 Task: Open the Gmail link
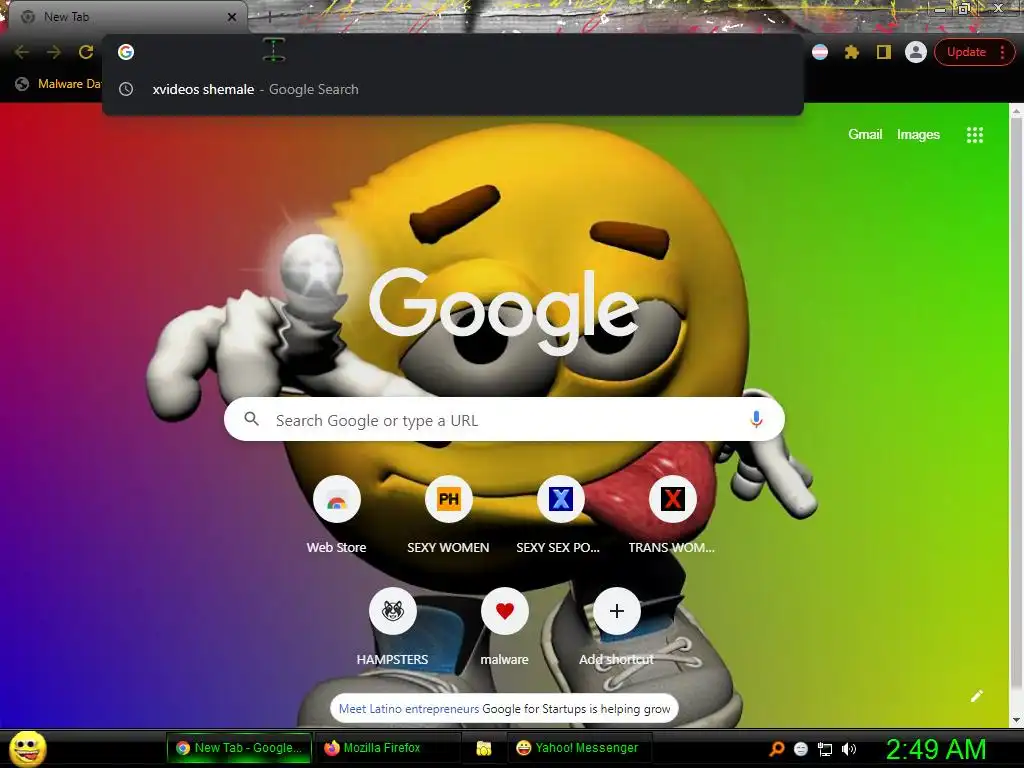coord(865,135)
